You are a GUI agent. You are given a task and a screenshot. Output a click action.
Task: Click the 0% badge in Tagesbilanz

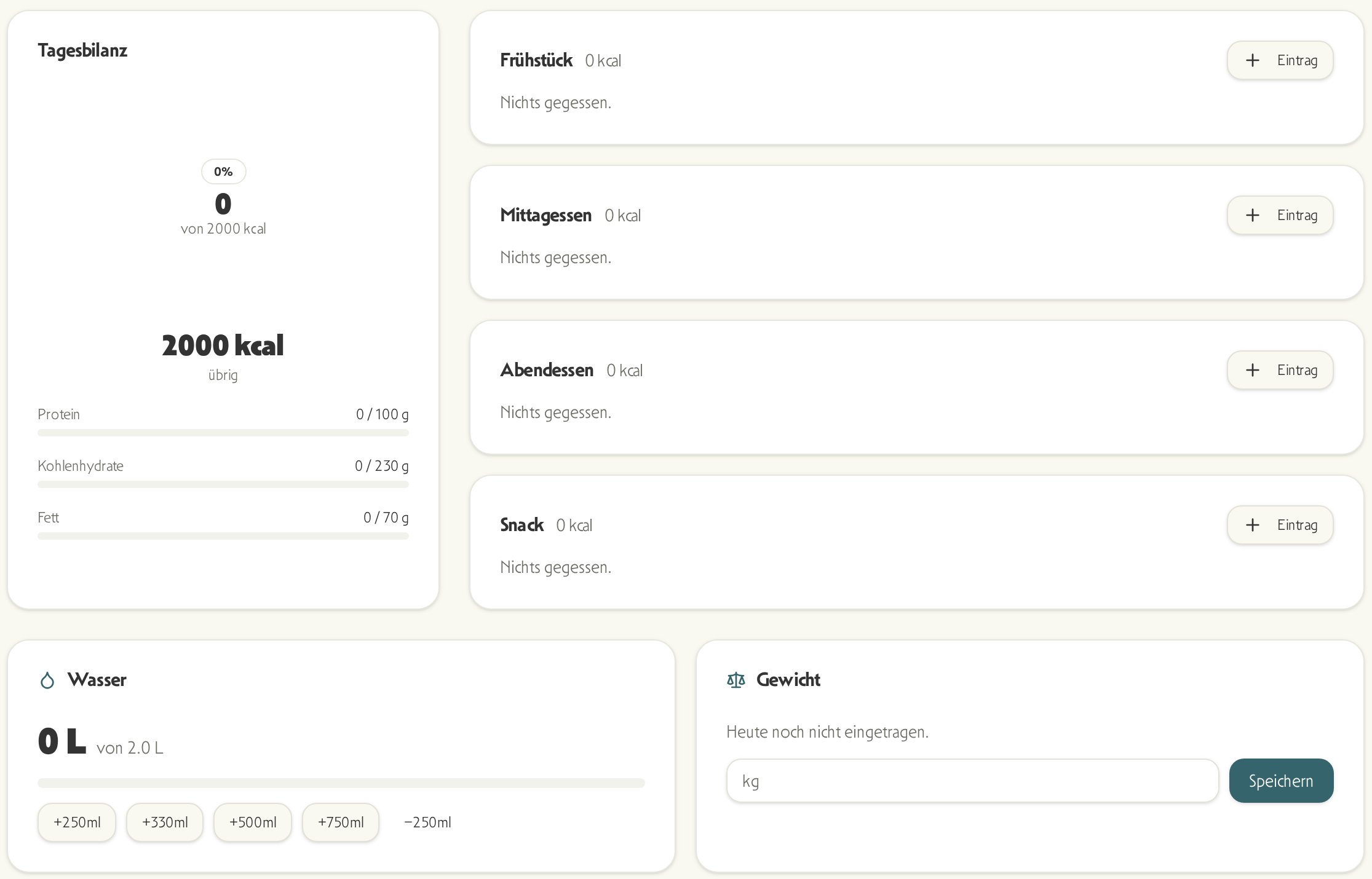tap(223, 171)
